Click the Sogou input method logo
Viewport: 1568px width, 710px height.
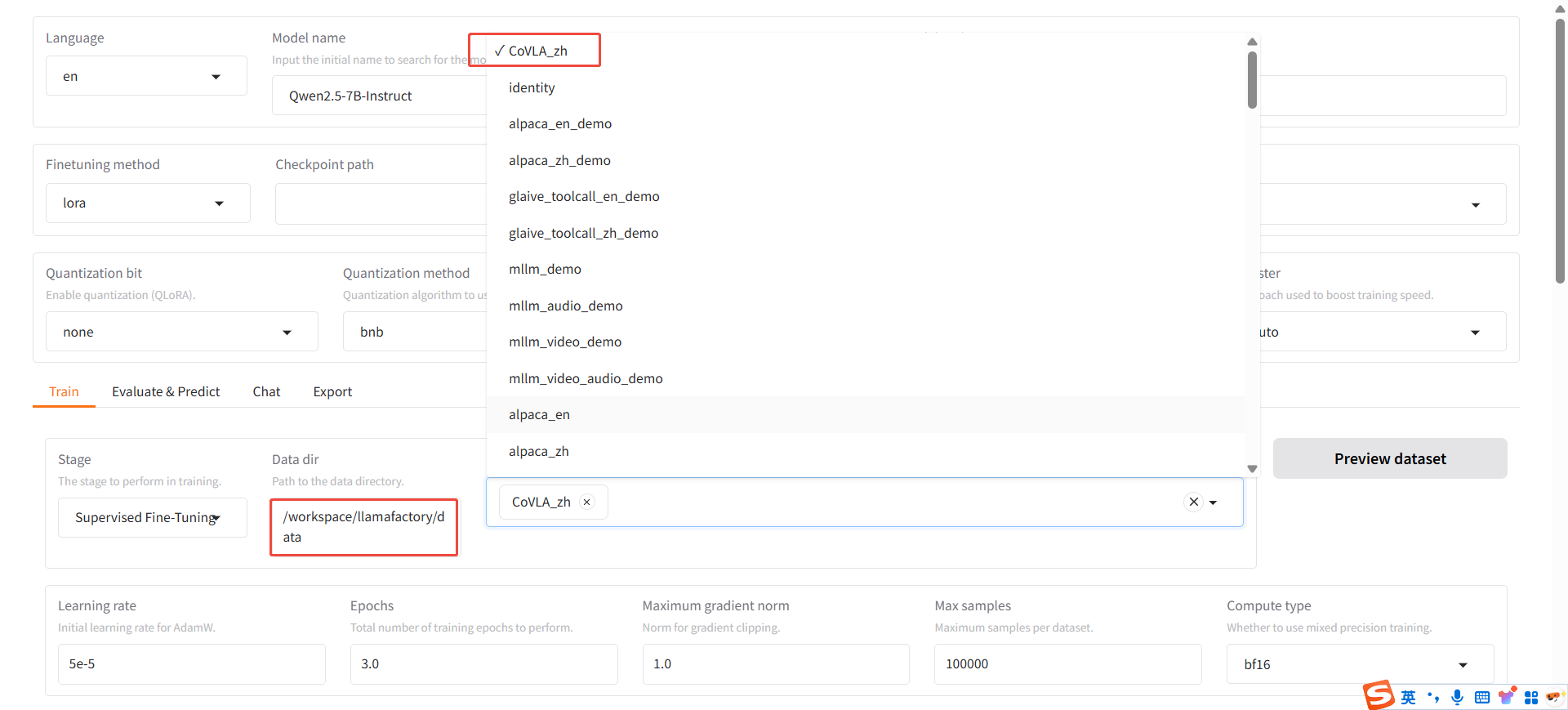coord(1379,695)
